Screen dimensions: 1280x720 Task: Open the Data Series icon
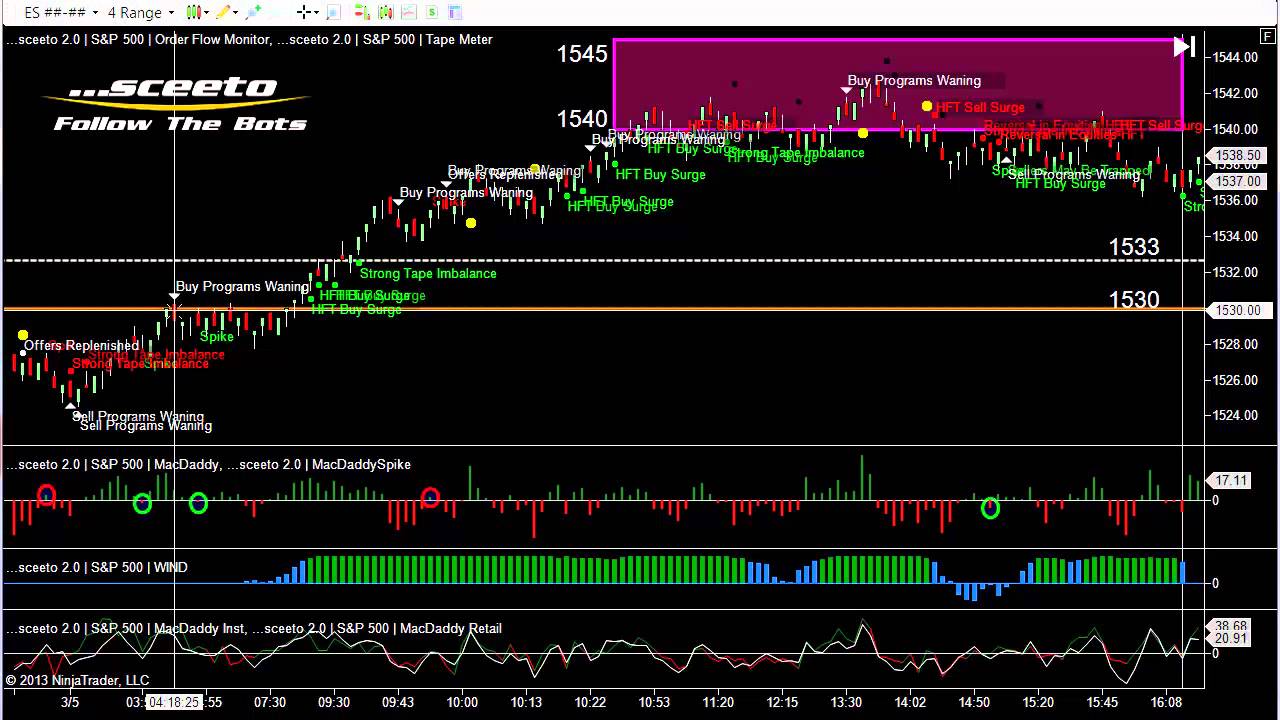click(385, 12)
